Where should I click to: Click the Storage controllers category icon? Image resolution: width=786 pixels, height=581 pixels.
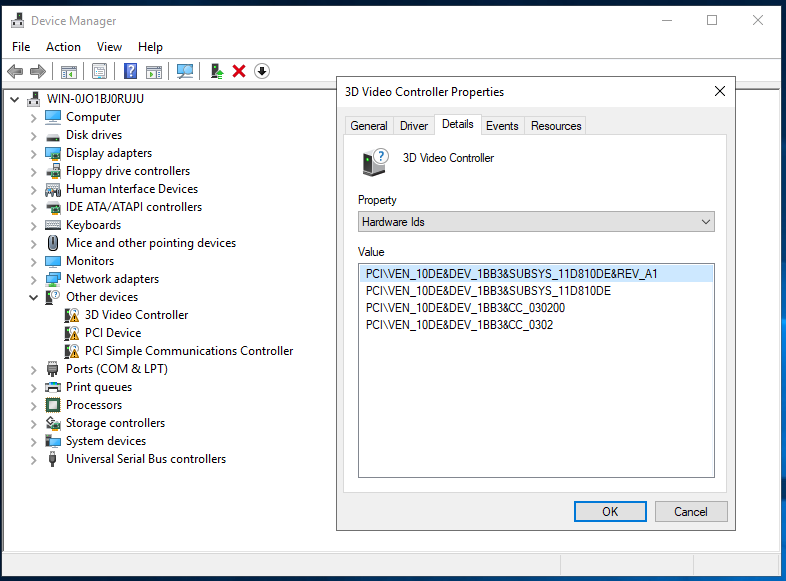pyautogui.click(x=53, y=423)
